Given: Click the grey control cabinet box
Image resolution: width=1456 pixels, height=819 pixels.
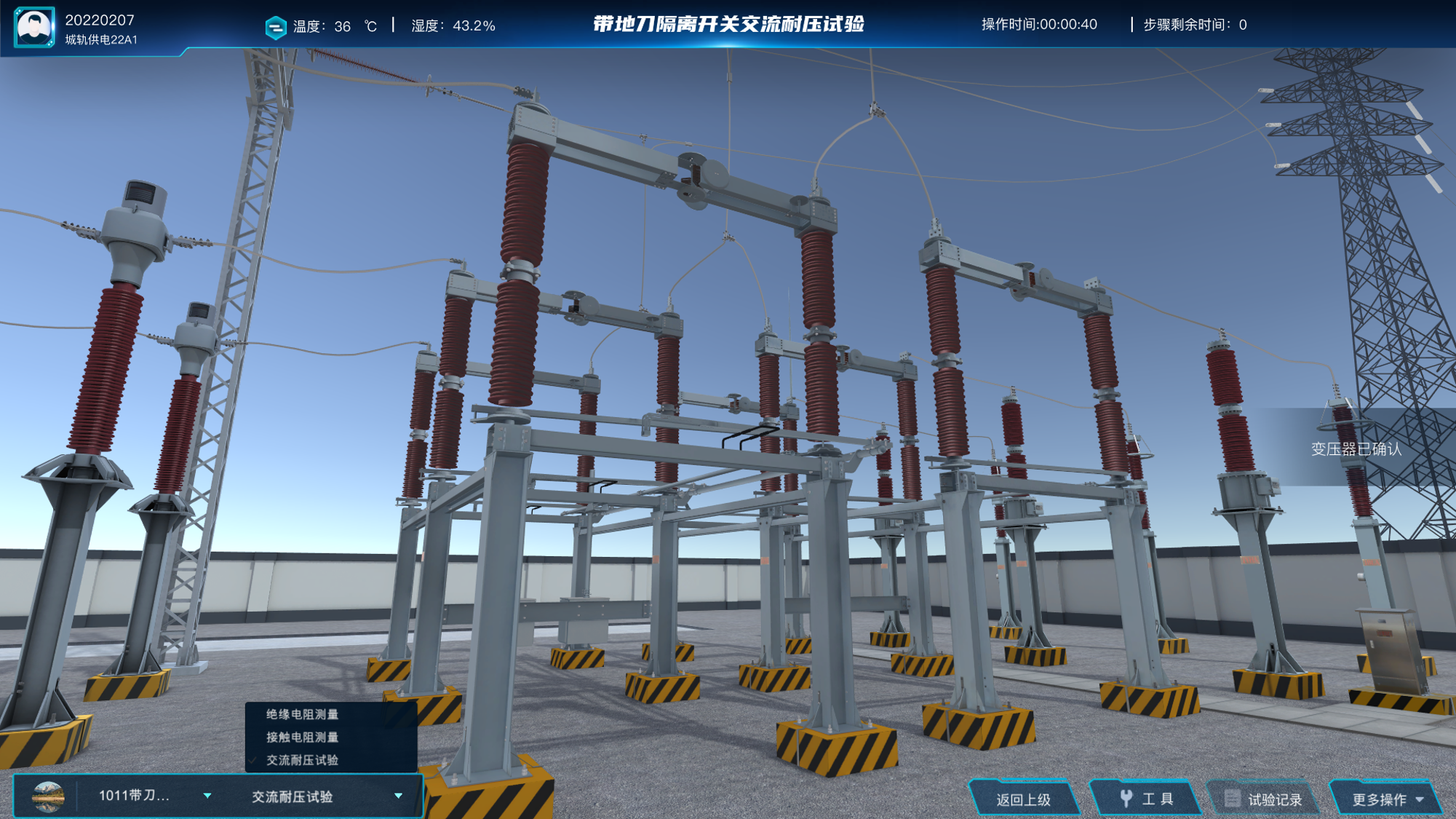Looking at the screenshot, I should point(1391,649).
